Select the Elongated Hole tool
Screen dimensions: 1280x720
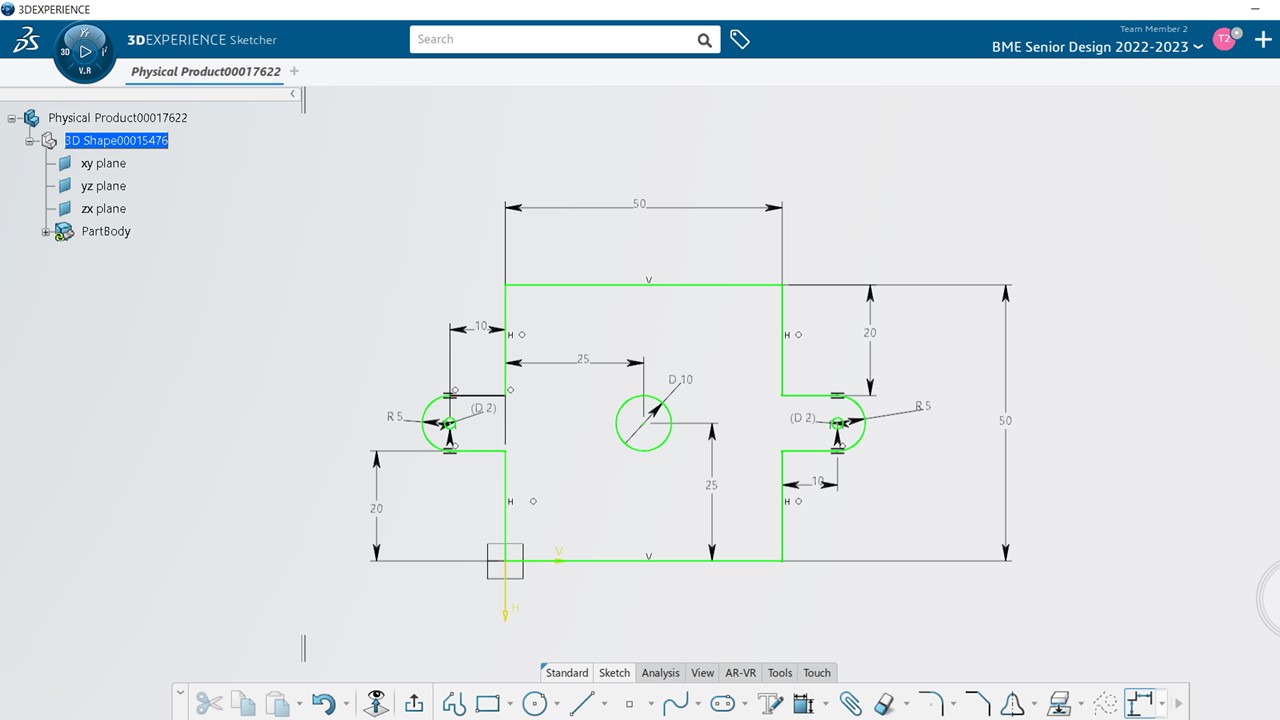[x=722, y=703]
